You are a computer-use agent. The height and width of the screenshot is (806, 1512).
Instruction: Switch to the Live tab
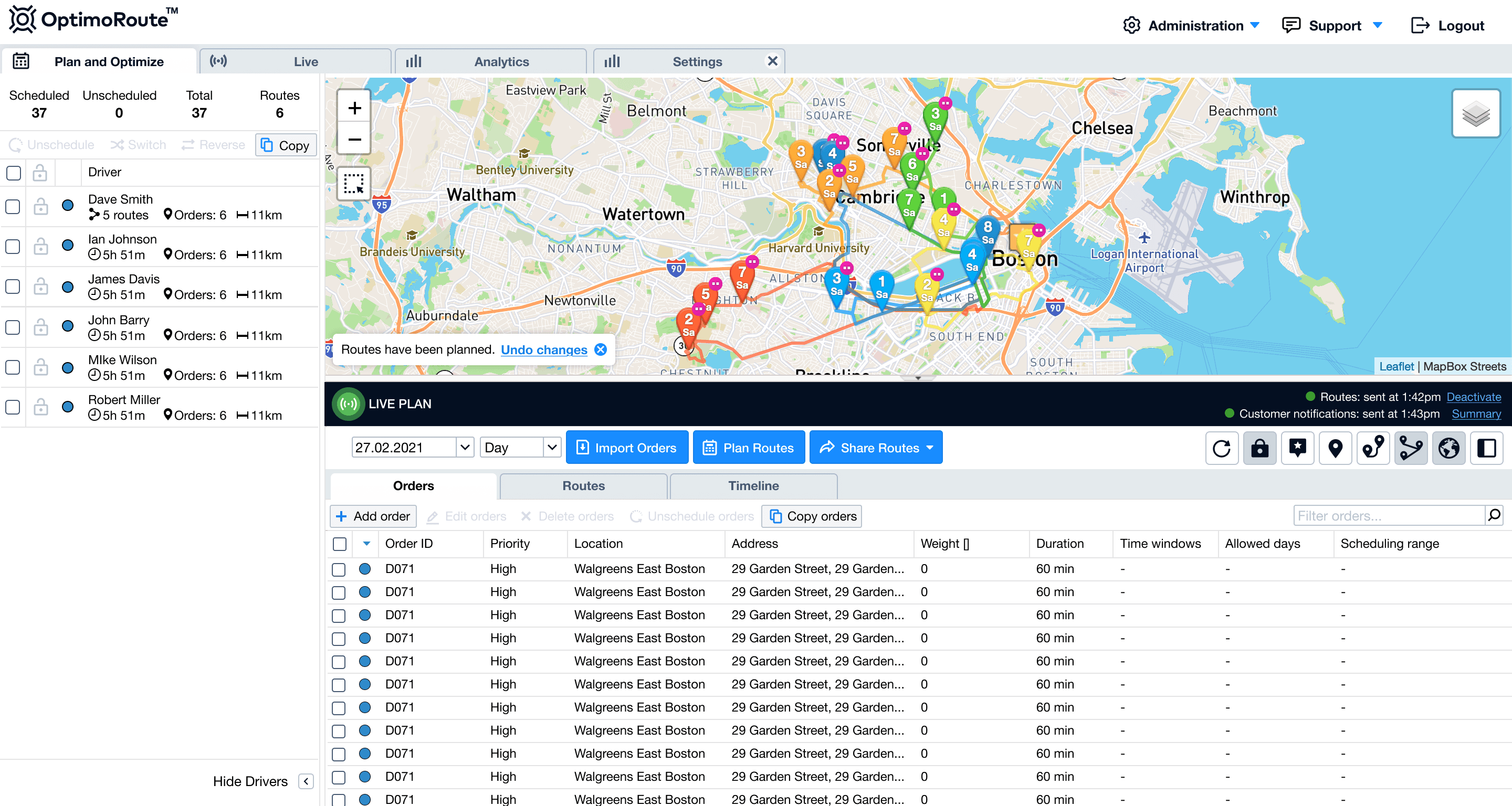(x=295, y=61)
